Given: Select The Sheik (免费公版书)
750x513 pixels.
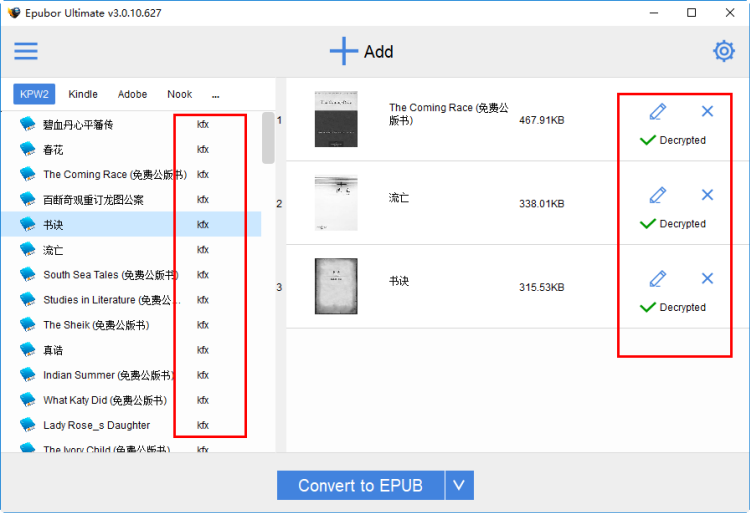Looking at the screenshot, I should click(96, 325).
